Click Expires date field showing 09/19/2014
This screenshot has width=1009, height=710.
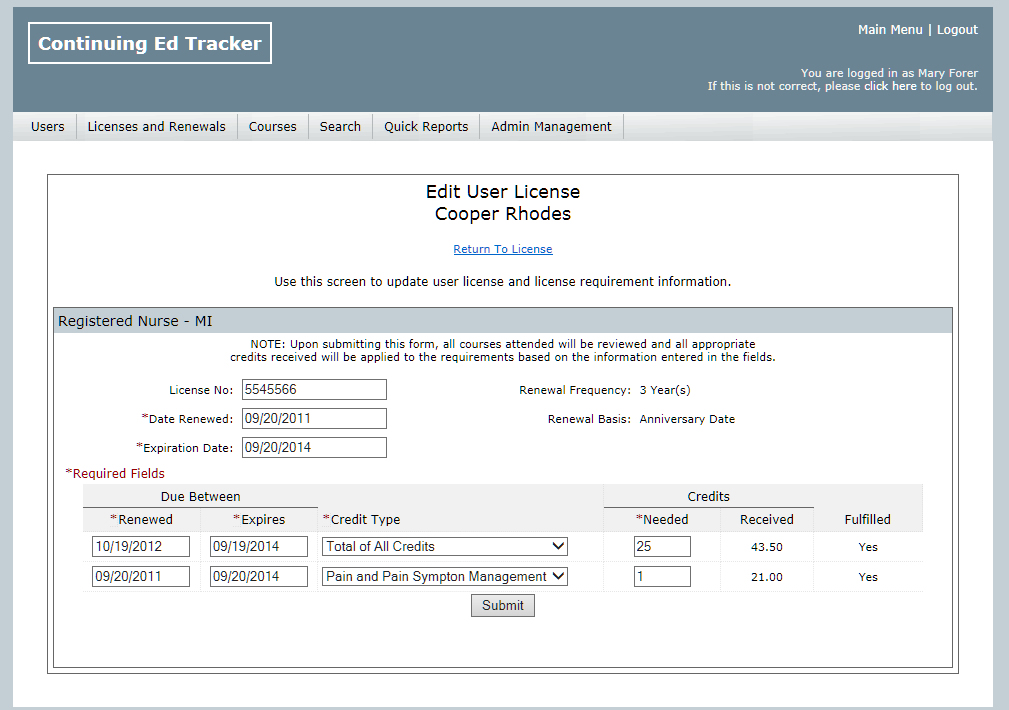click(258, 547)
